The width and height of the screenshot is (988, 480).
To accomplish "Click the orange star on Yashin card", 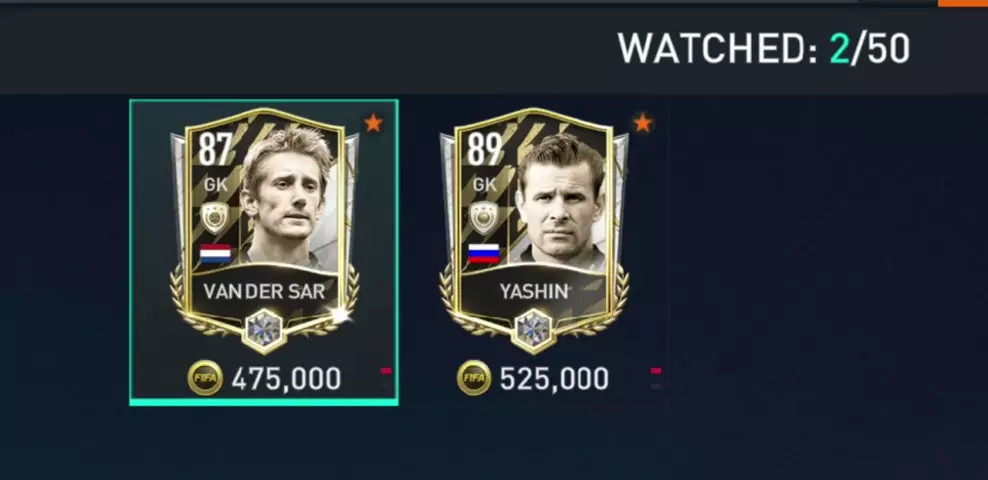I will pos(642,123).
